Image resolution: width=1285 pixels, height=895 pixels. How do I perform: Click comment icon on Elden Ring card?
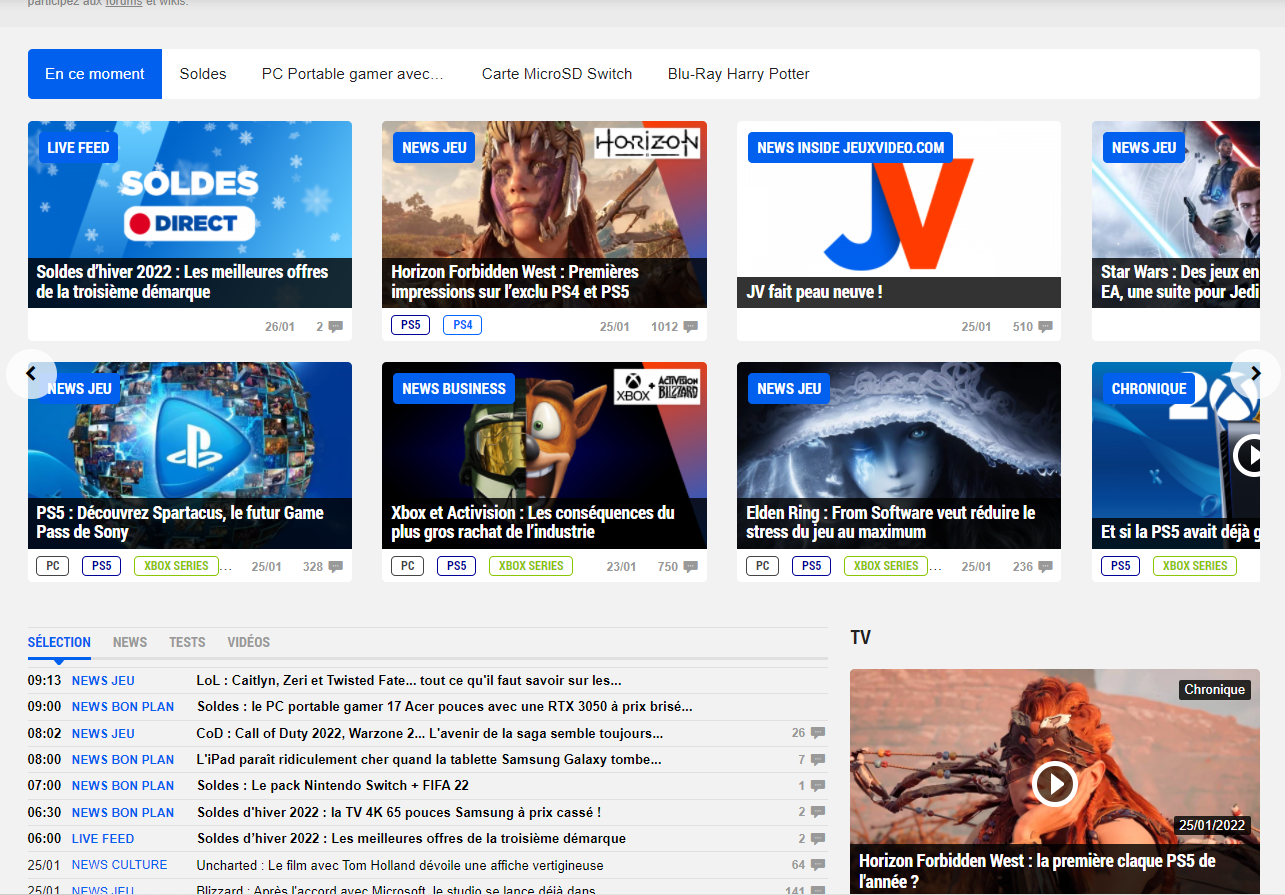click(x=1045, y=567)
